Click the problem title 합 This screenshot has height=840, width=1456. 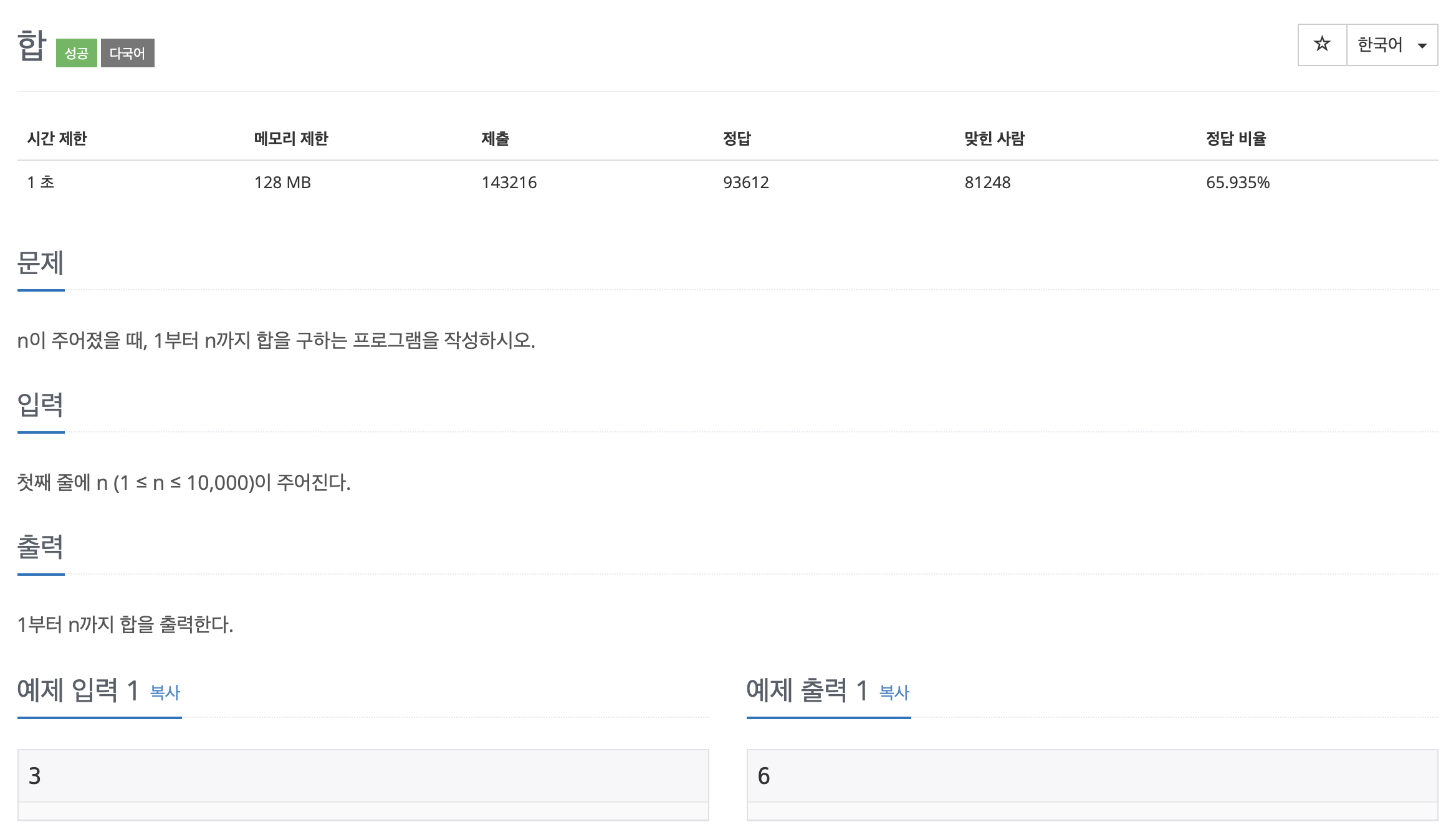[x=31, y=45]
